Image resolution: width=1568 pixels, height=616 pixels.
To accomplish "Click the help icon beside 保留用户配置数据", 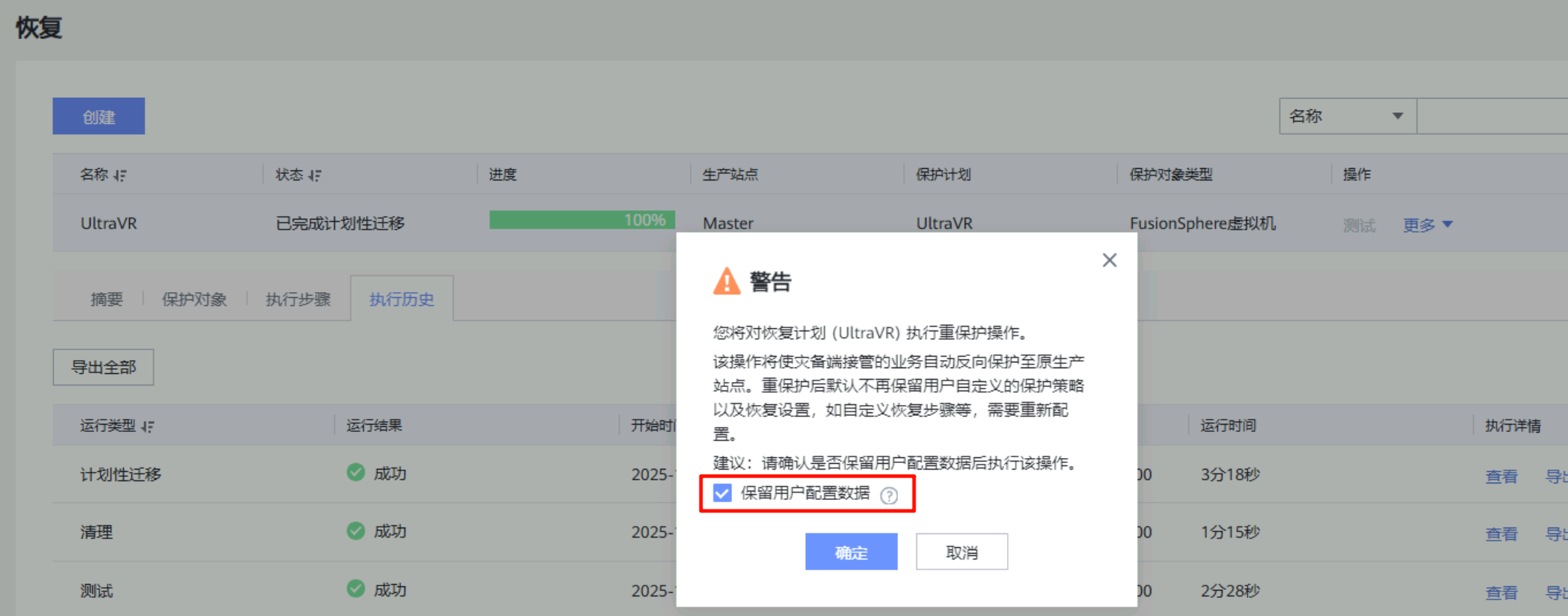I will 889,496.
